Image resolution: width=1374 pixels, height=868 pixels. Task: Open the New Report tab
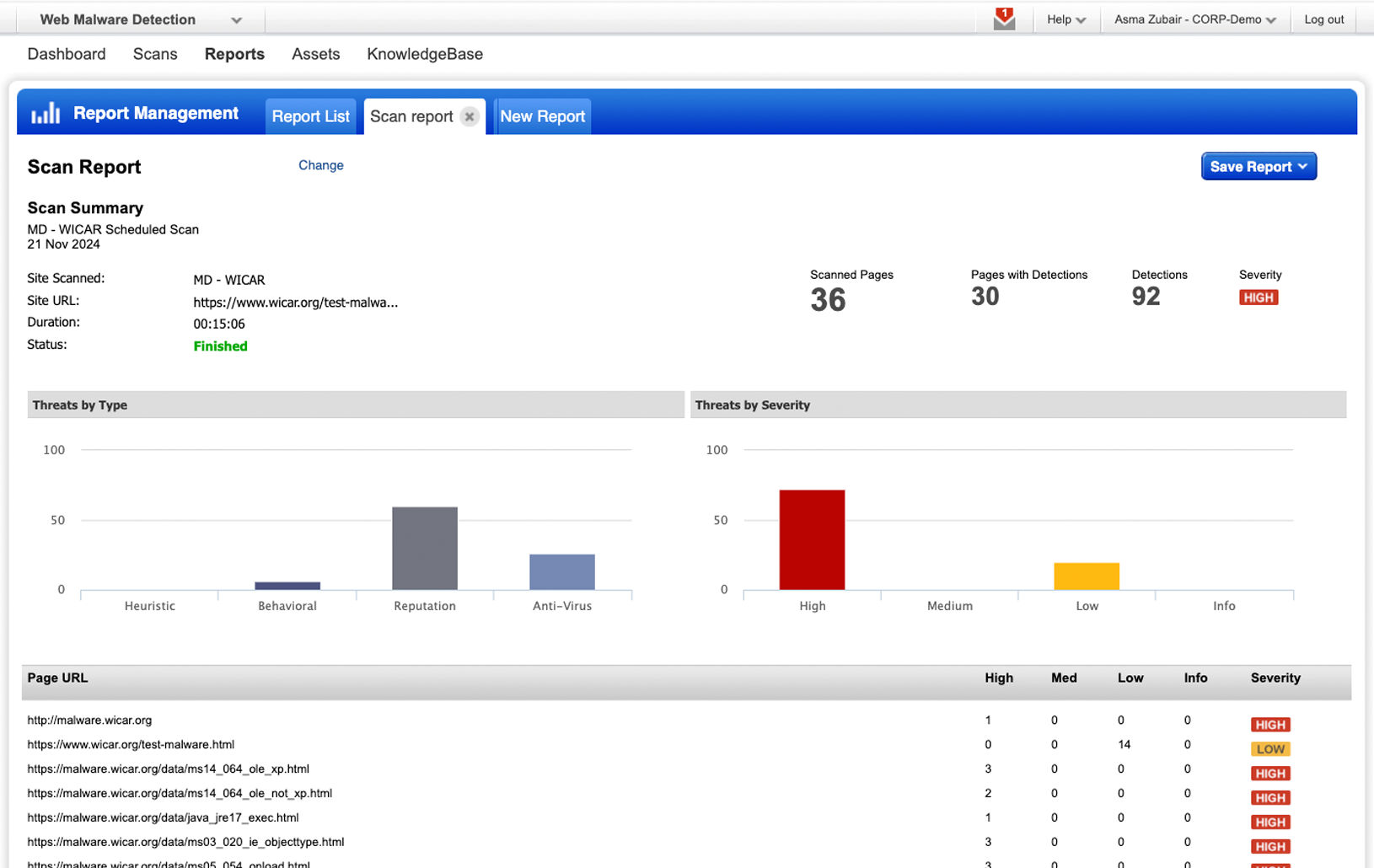tap(542, 117)
